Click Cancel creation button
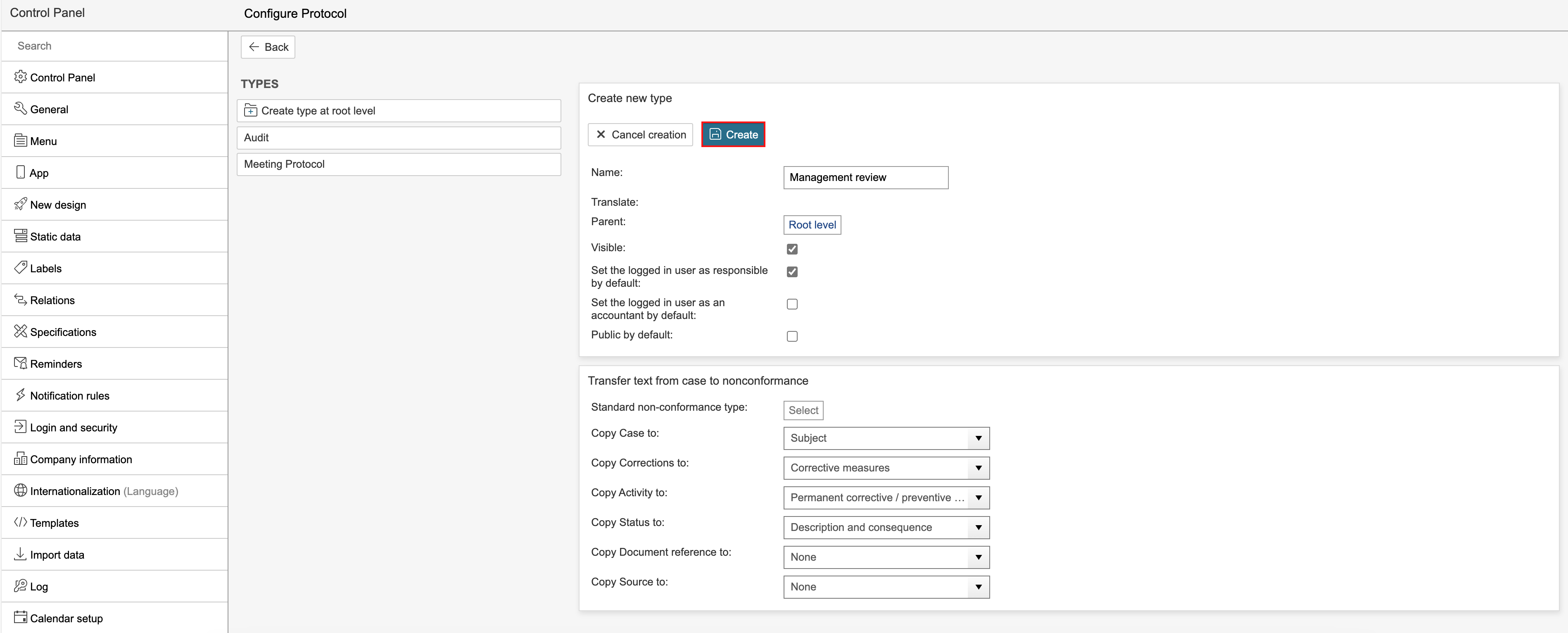The image size is (1568, 633). coord(640,135)
